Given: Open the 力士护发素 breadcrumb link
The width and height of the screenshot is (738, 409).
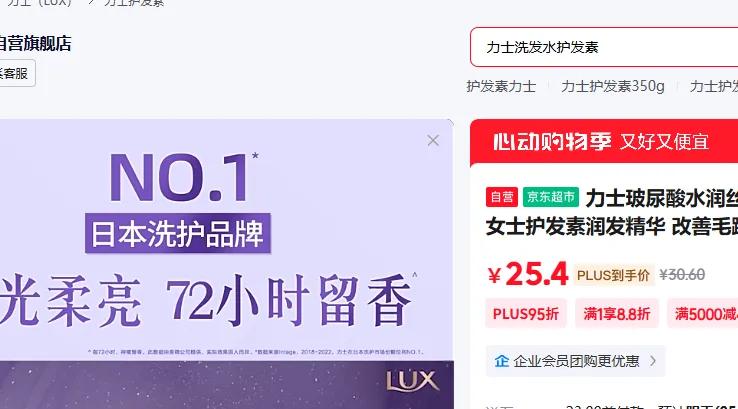Looking at the screenshot, I should coord(134,2).
